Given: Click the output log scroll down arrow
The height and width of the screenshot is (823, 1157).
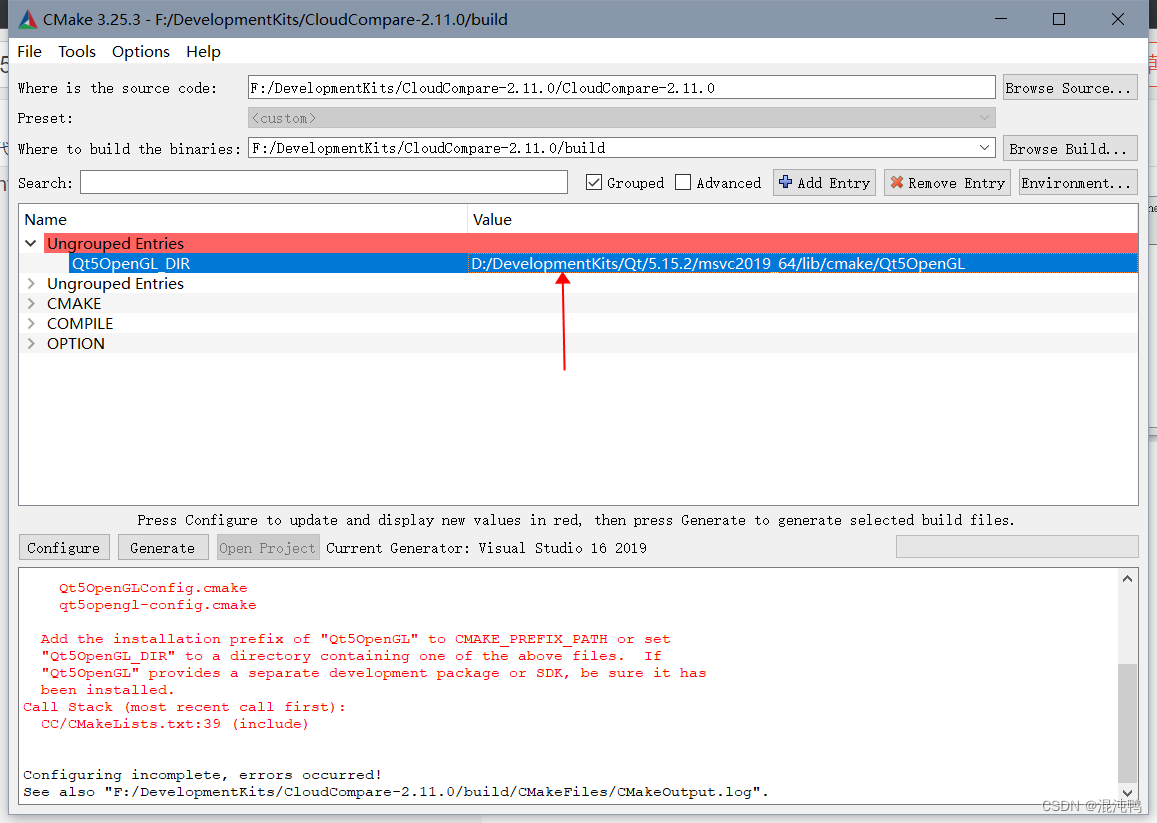Looking at the screenshot, I should pyautogui.click(x=1127, y=793).
